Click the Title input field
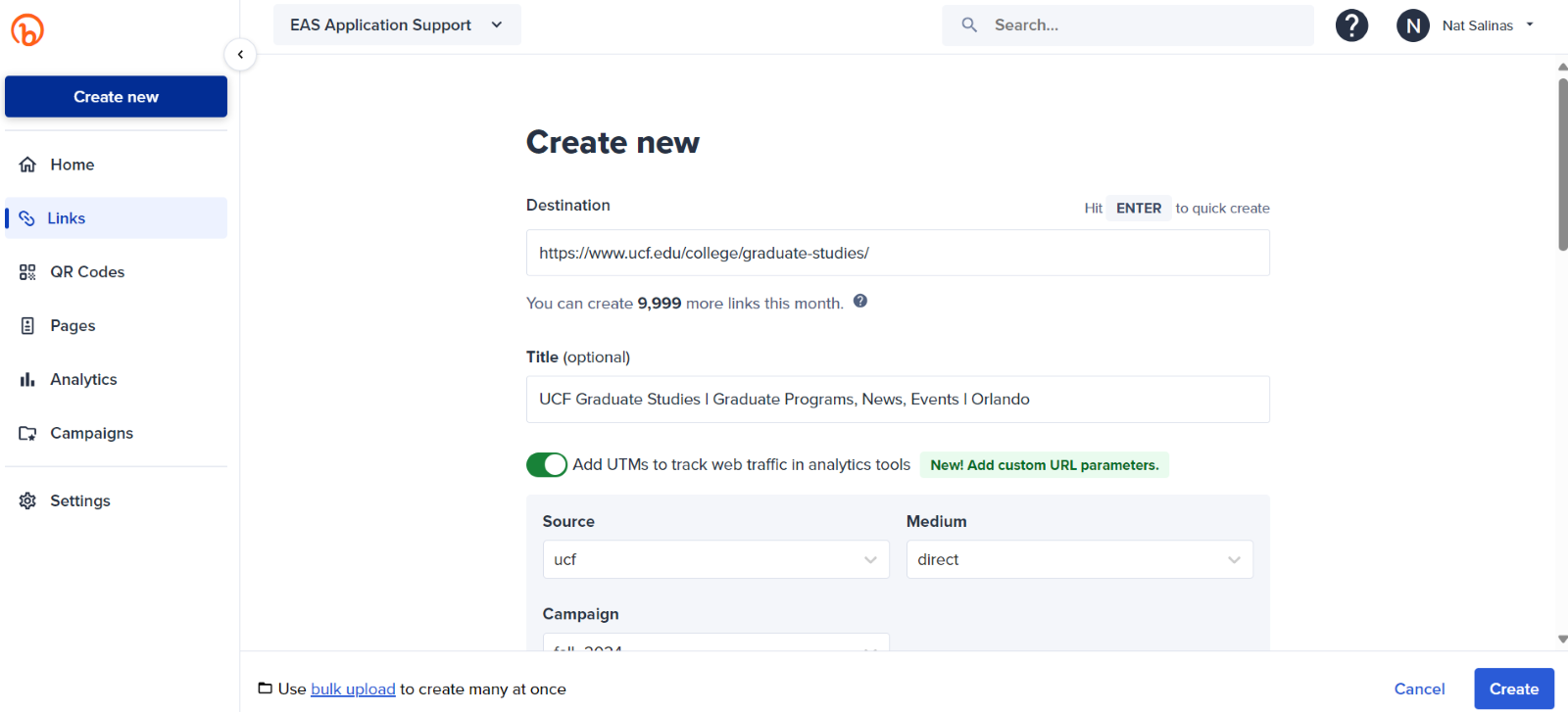 pos(898,400)
